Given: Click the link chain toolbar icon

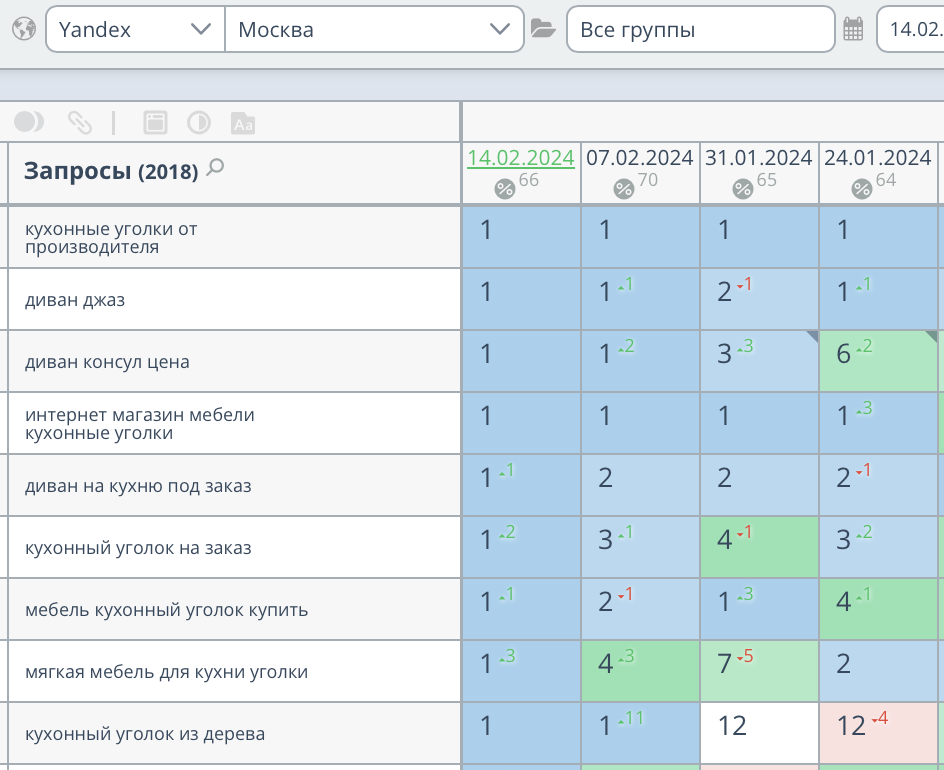Looking at the screenshot, I should (79, 123).
